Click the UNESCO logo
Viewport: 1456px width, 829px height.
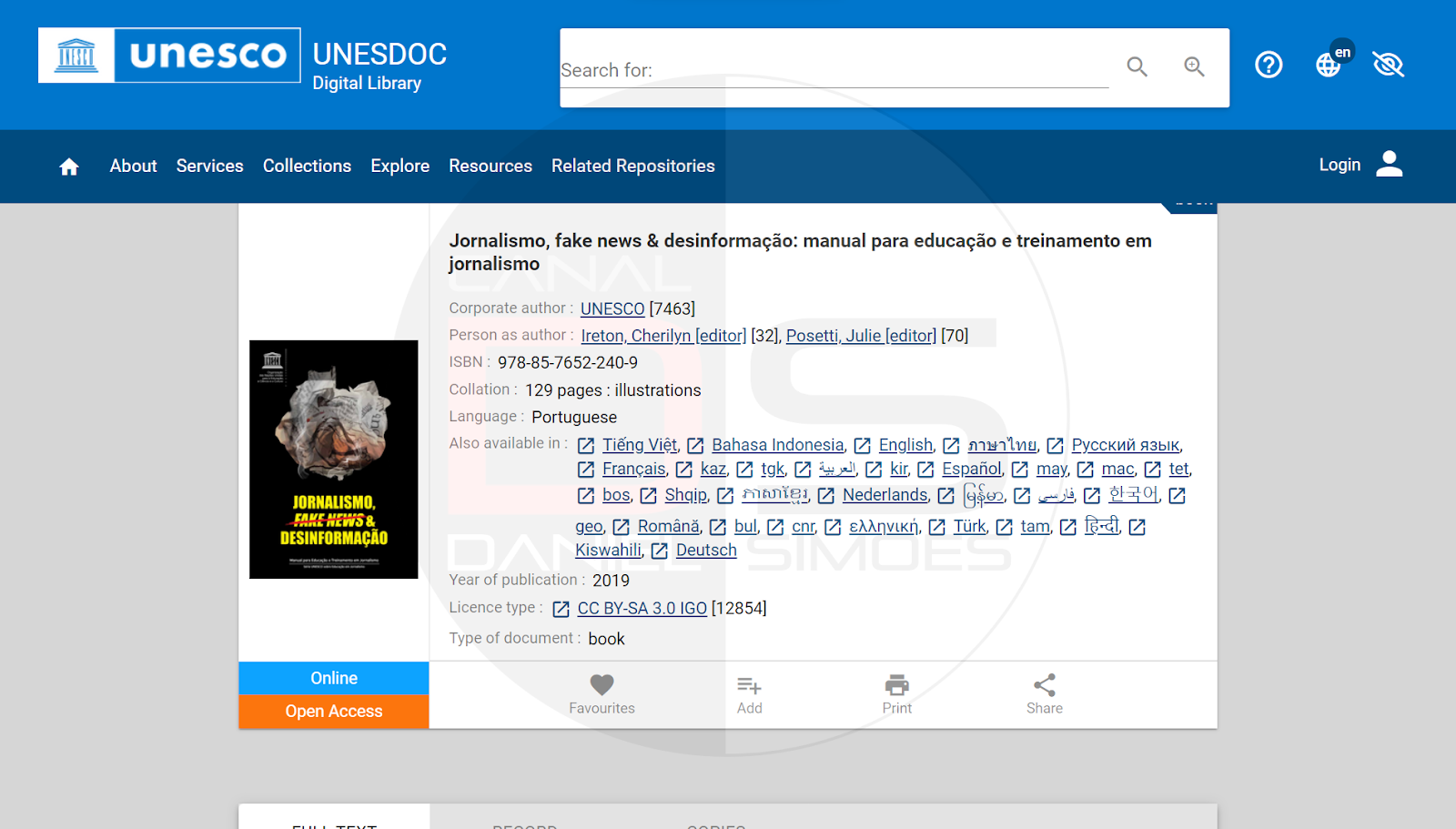(169, 56)
